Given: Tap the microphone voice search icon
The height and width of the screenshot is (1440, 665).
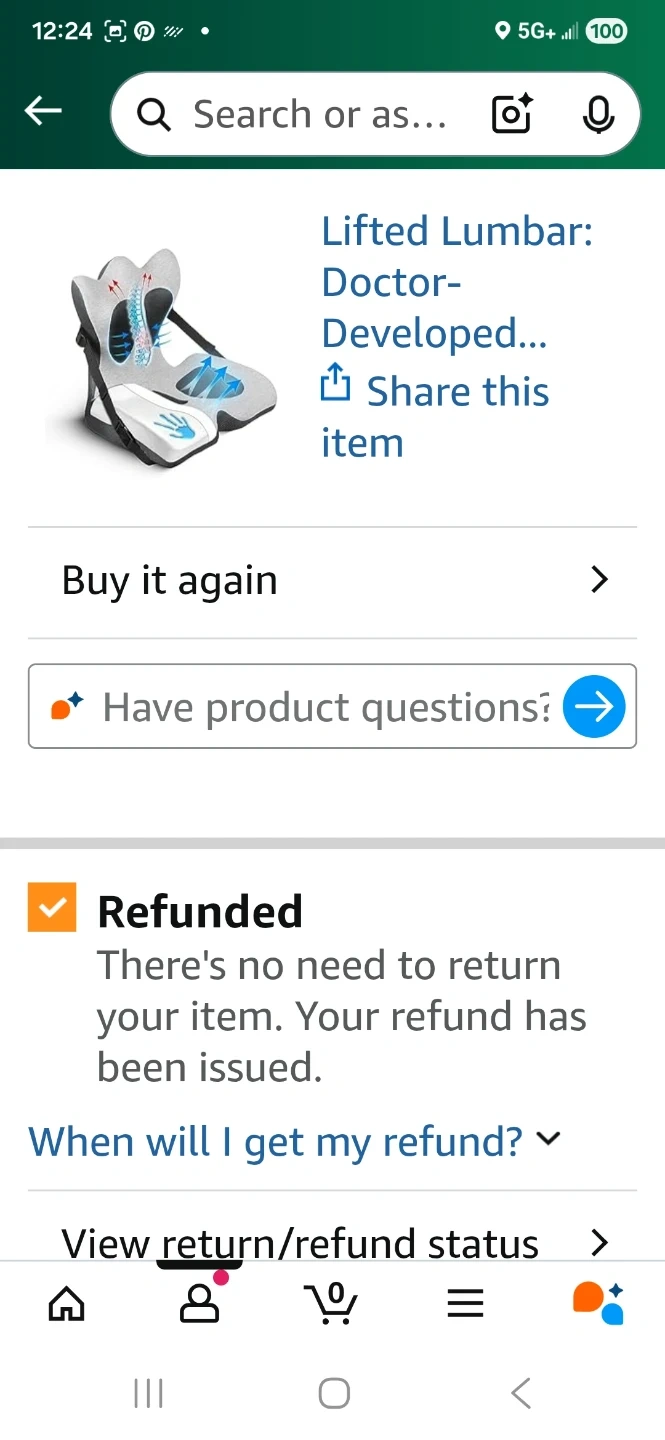Looking at the screenshot, I should pos(598,115).
